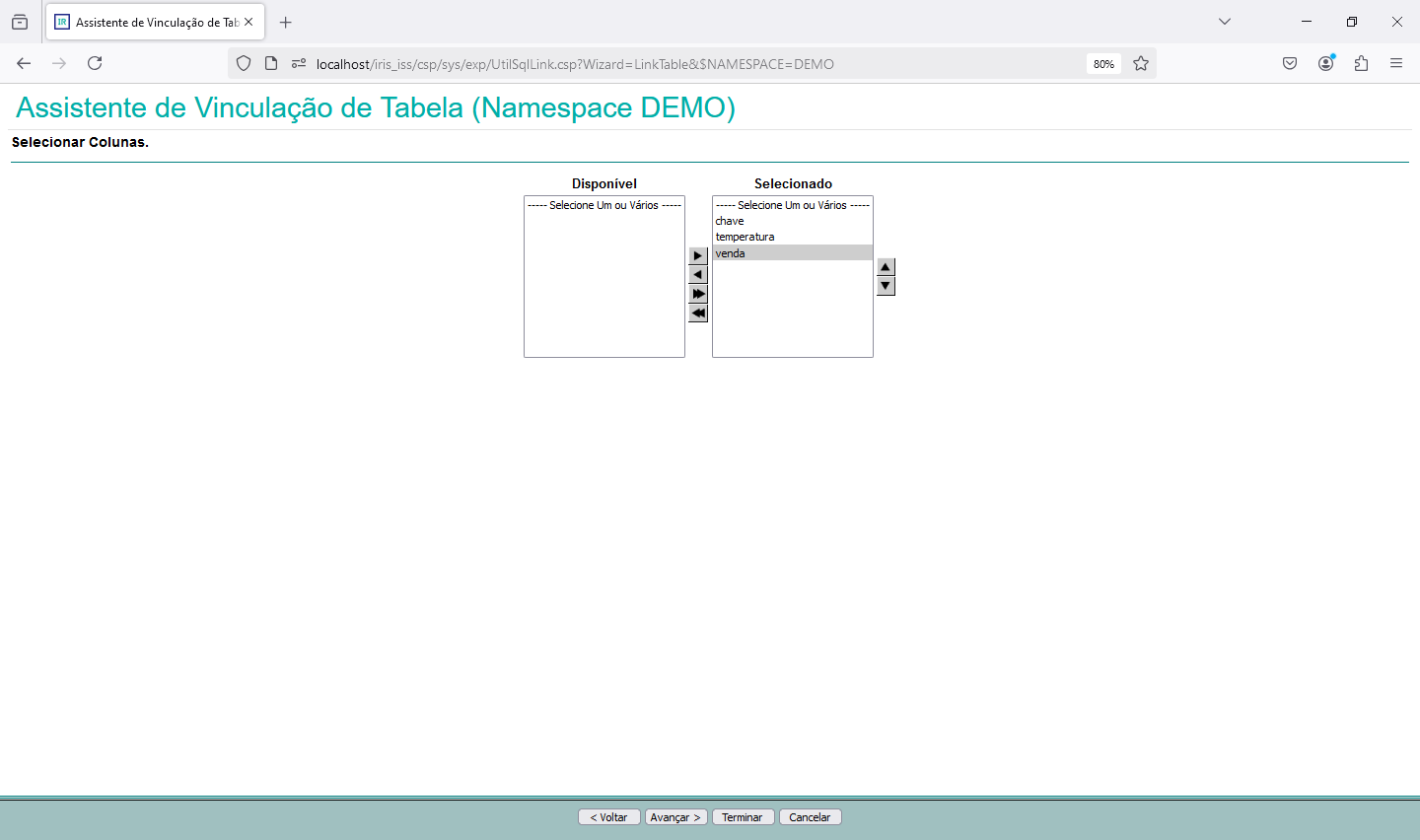This screenshot has height=840, width=1420.
Task: Click the URL address bar
Action: point(690,64)
